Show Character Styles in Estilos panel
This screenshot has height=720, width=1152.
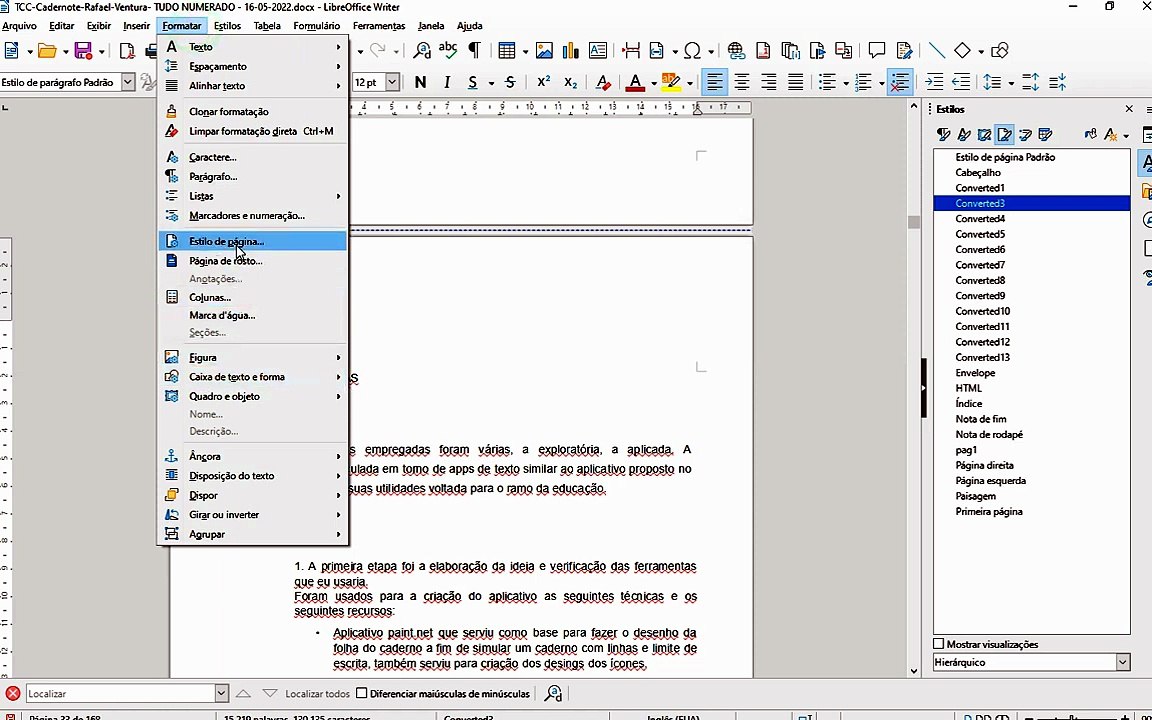(x=964, y=134)
